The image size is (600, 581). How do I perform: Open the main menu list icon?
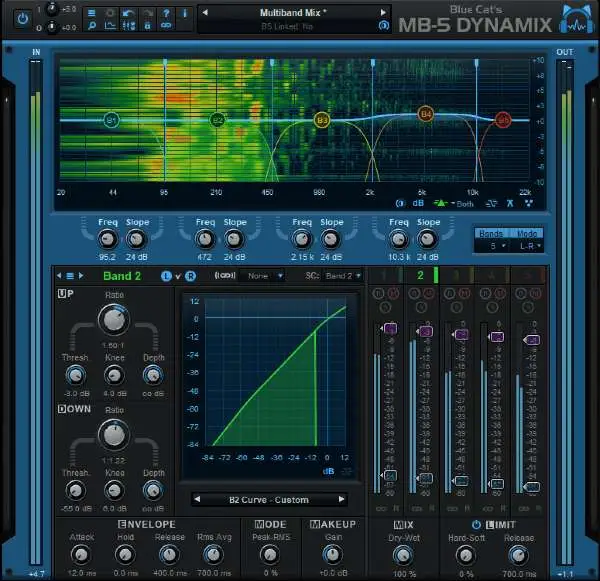[89, 14]
